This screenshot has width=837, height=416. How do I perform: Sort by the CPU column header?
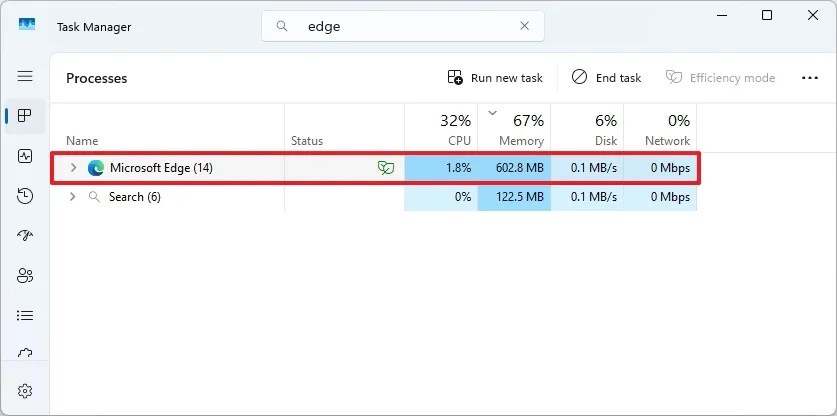click(441, 129)
